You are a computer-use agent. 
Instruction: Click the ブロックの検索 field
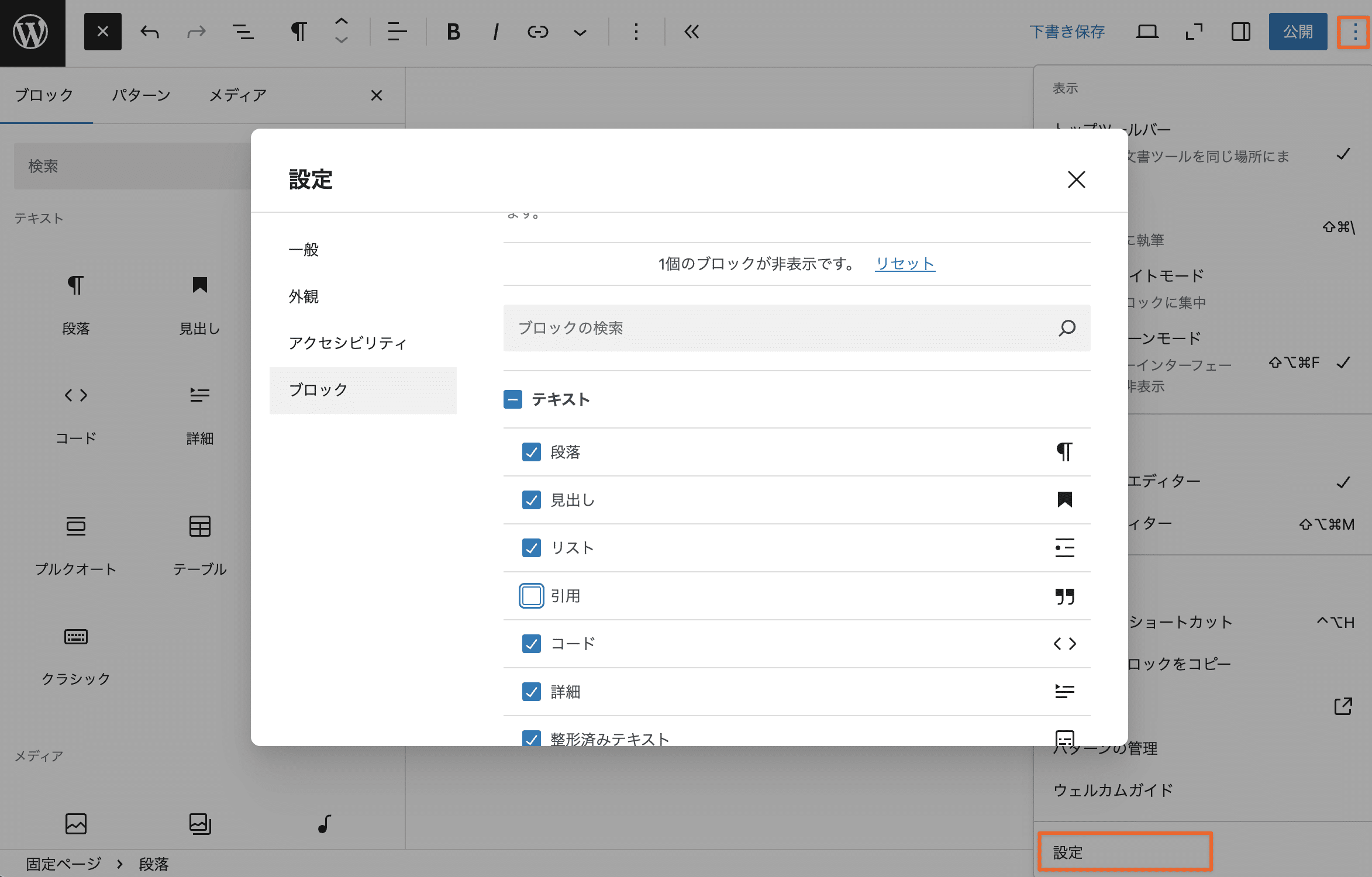click(x=797, y=328)
